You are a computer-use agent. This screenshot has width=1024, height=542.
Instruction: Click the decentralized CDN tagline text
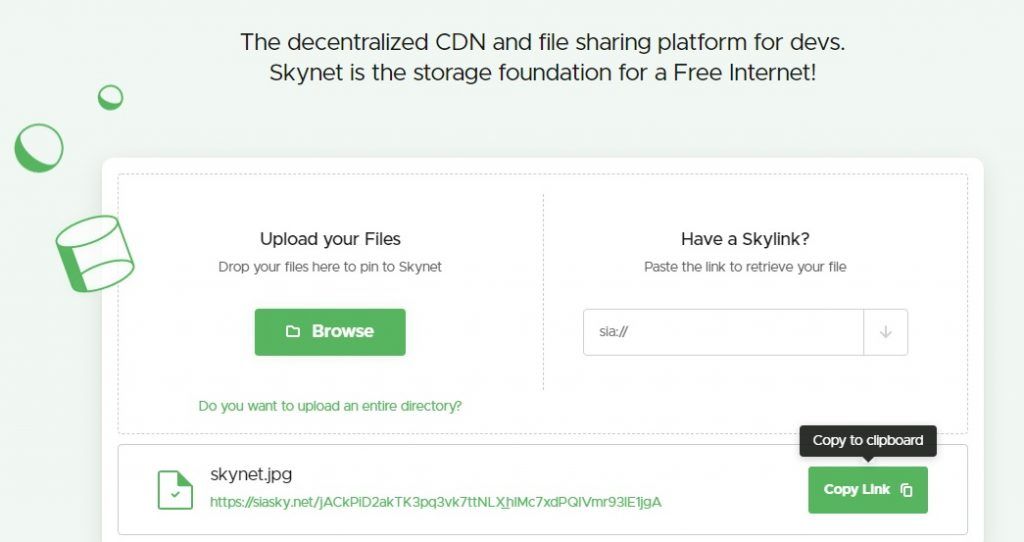click(543, 42)
